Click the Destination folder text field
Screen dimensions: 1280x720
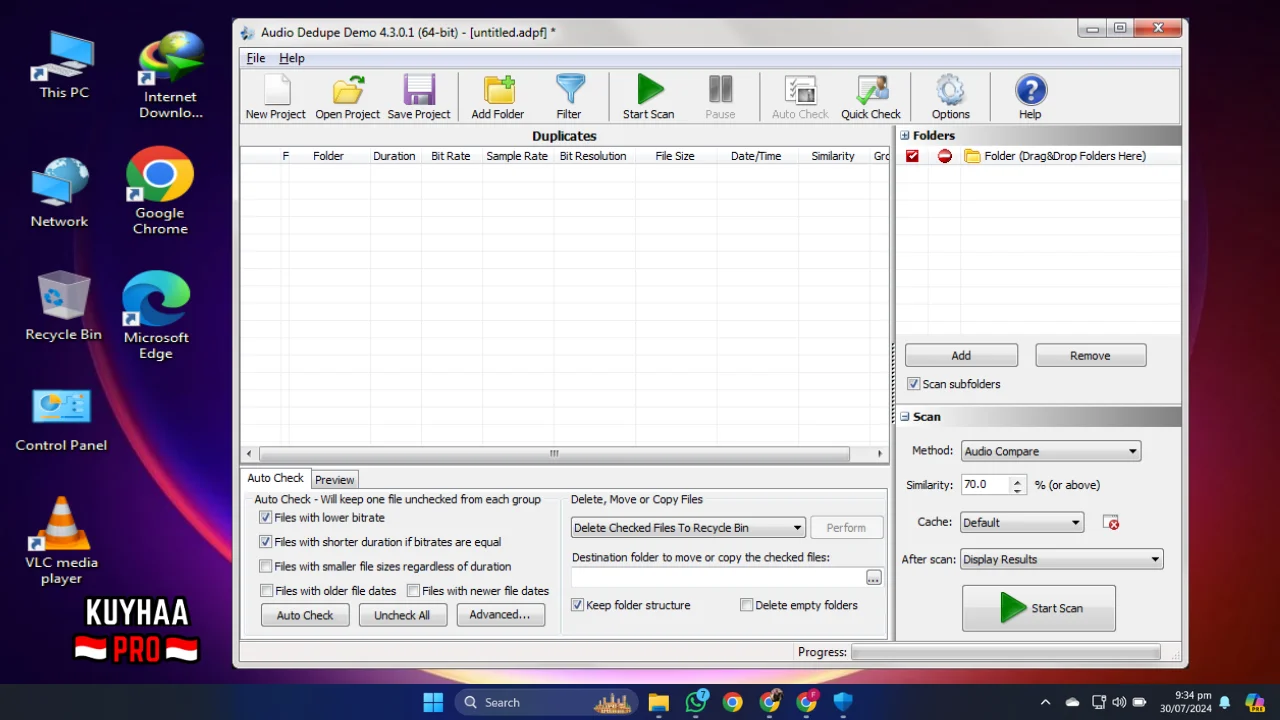click(718, 577)
